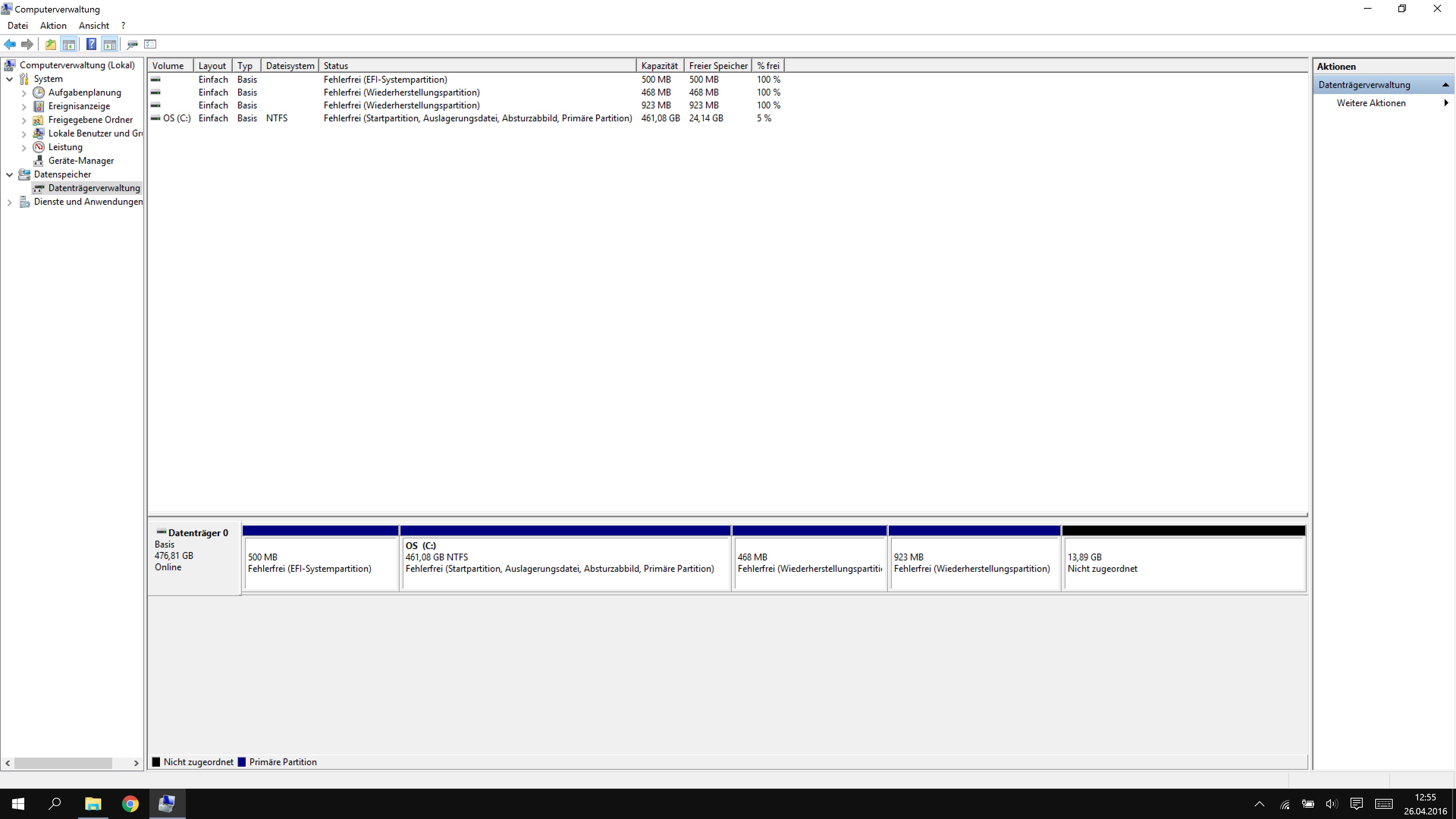Click Lokale Benutzer users icon
The height and width of the screenshot is (819, 1456).
pyautogui.click(x=38, y=133)
